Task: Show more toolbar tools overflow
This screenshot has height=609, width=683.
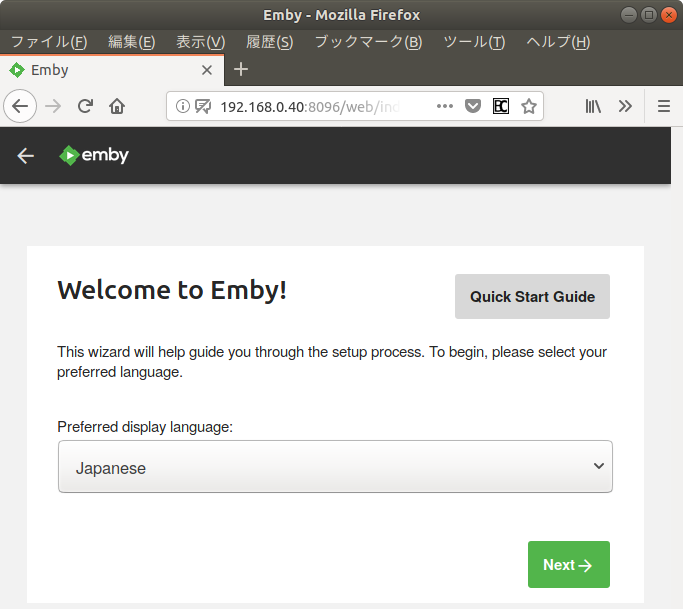Action: [625, 106]
